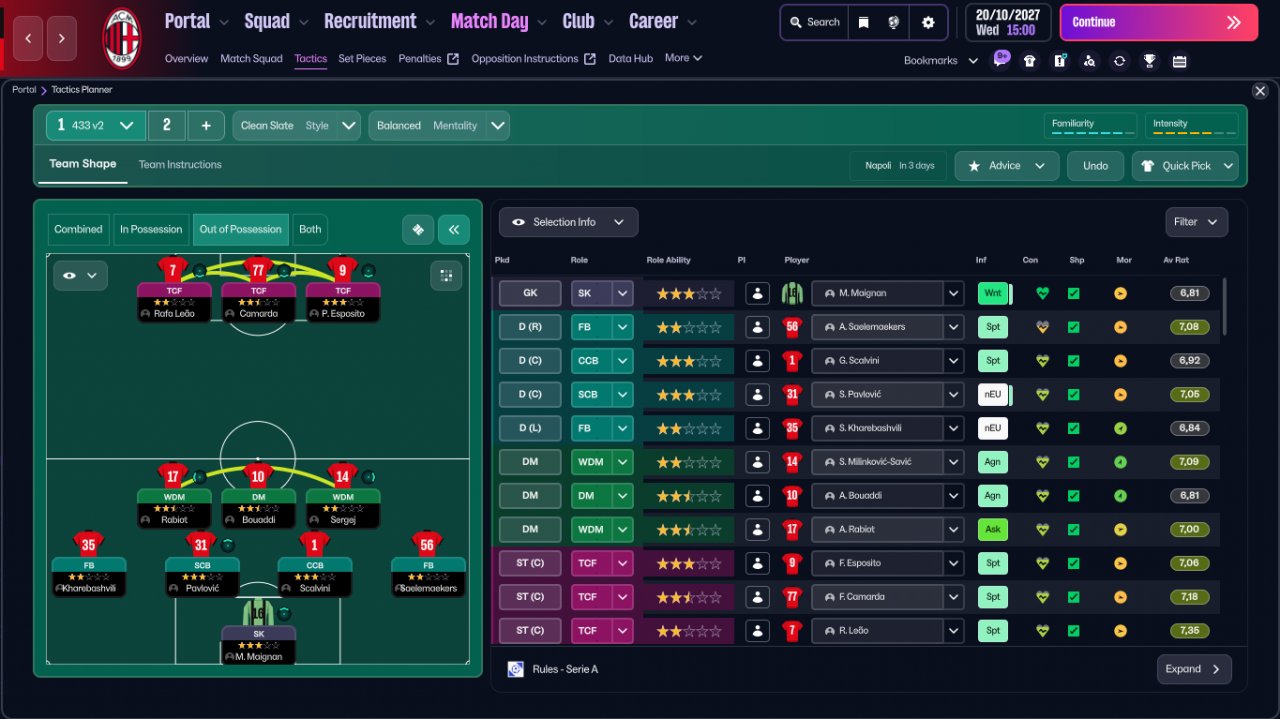Click the grid layout icon on pitch
The height and width of the screenshot is (719, 1280).
pos(446,276)
